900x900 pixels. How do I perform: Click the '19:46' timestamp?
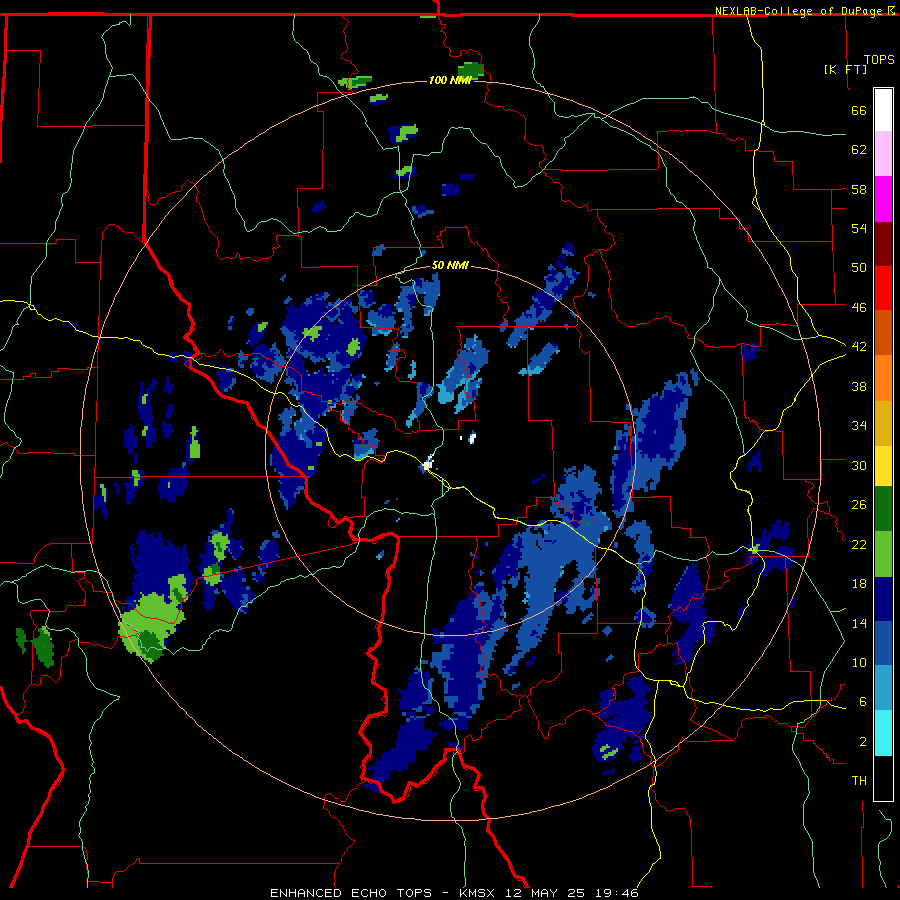tap(617, 893)
